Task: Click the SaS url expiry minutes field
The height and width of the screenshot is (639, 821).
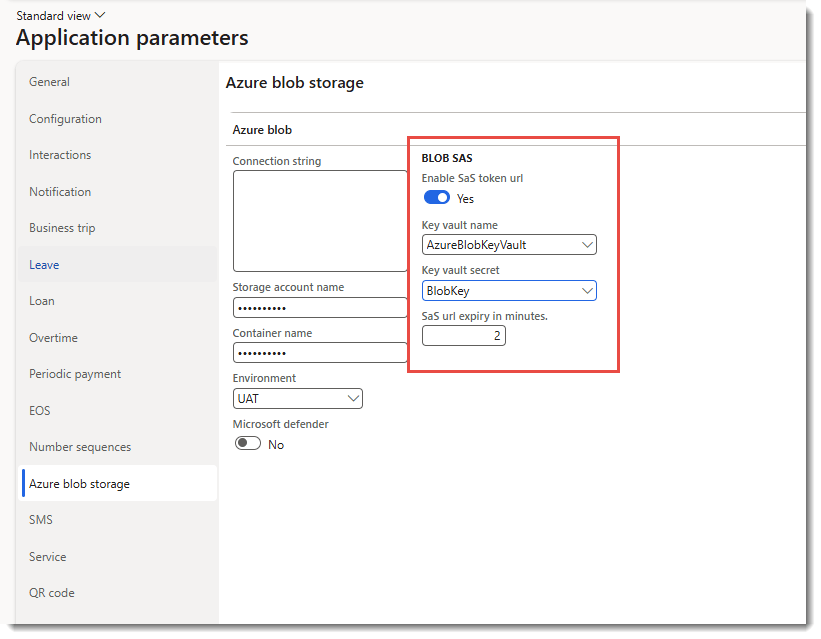Action: click(464, 336)
